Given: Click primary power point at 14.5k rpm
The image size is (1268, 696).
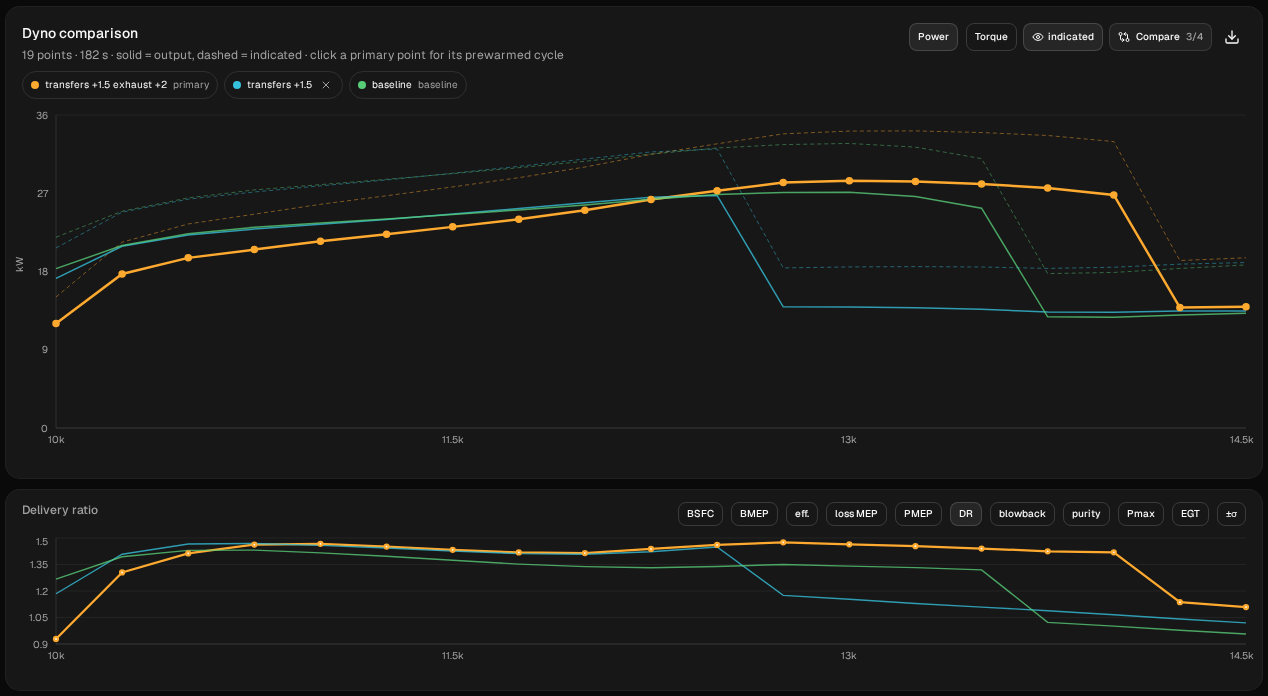Looking at the screenshot, I should click(x=1245, y=307).
